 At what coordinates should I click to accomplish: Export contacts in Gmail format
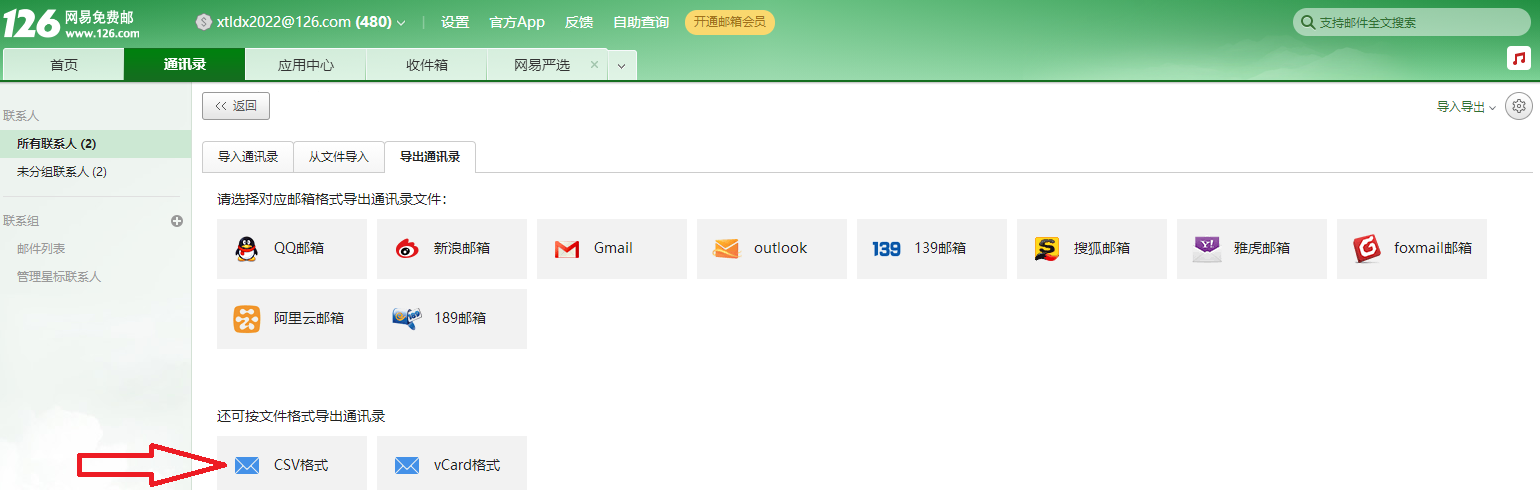click(612, 249)
